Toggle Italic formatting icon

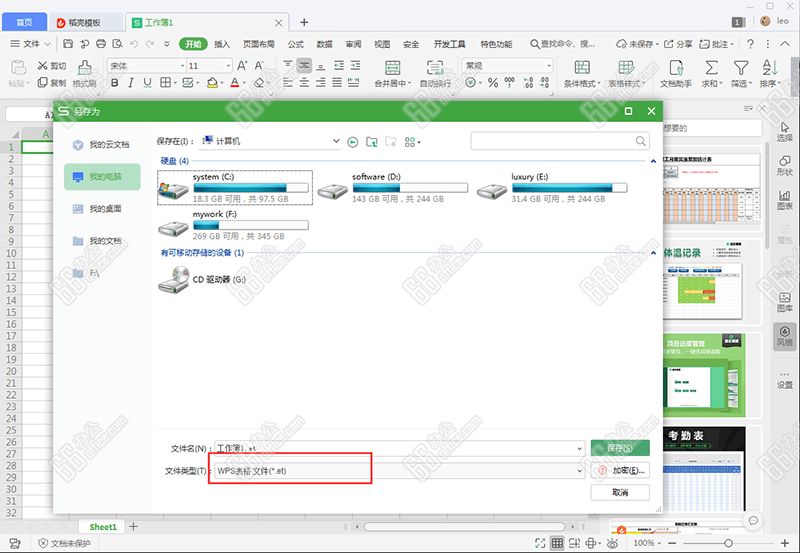[x=131, y=83]
